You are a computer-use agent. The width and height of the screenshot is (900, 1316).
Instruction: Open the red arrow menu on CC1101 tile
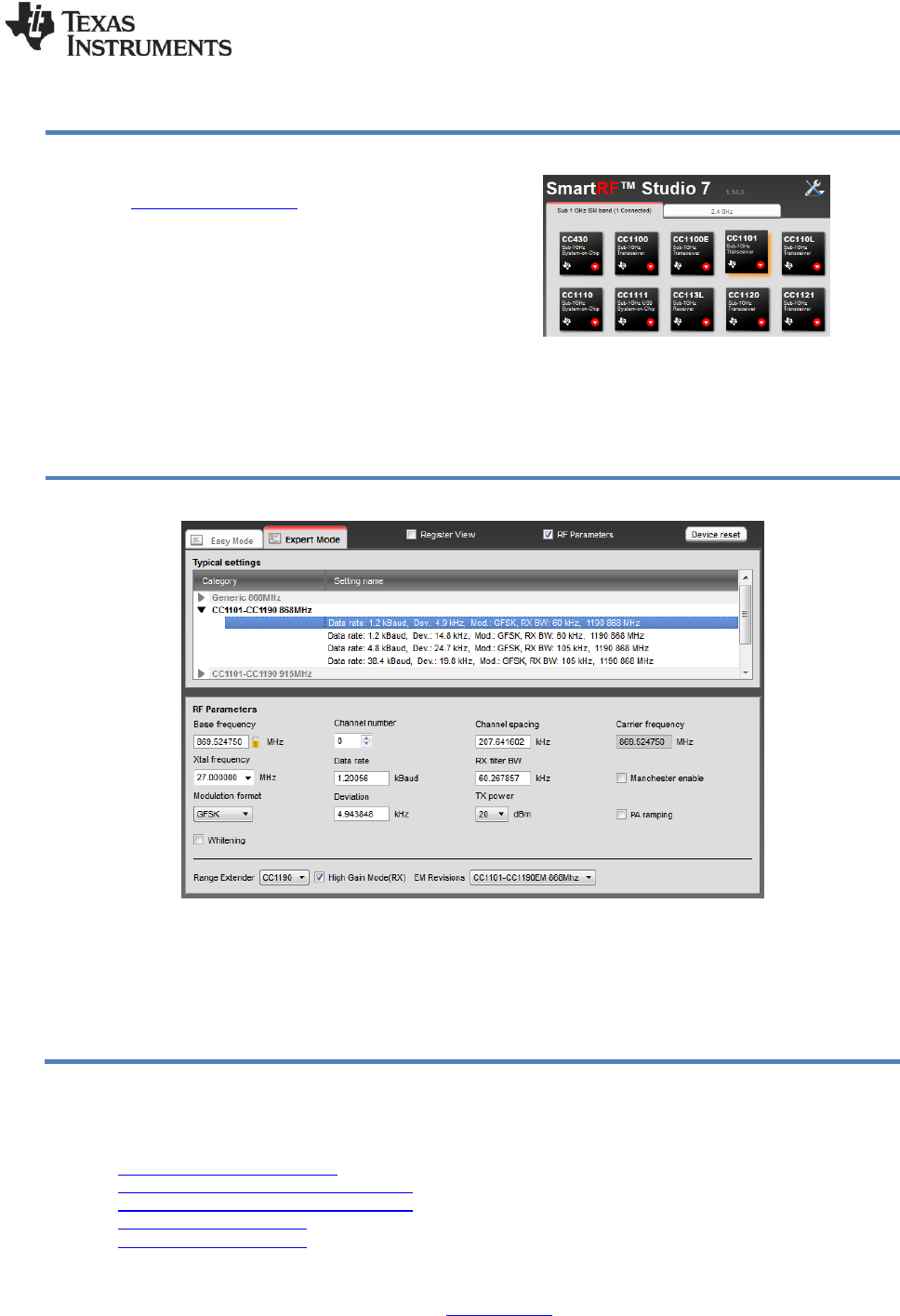761,265
